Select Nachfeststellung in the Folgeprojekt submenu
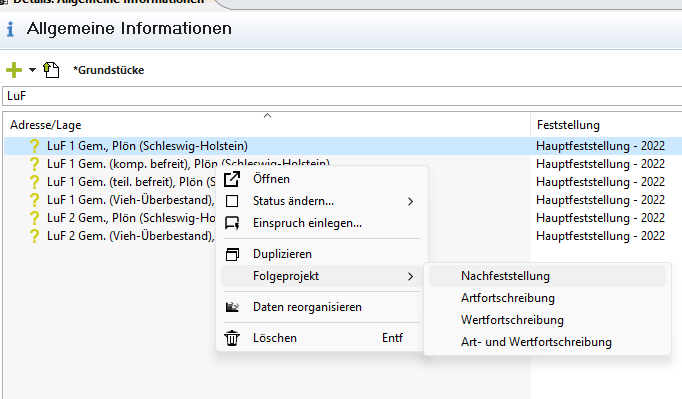Image resolution: width=682 pixels, height=399 pixels. click(547, 276)
